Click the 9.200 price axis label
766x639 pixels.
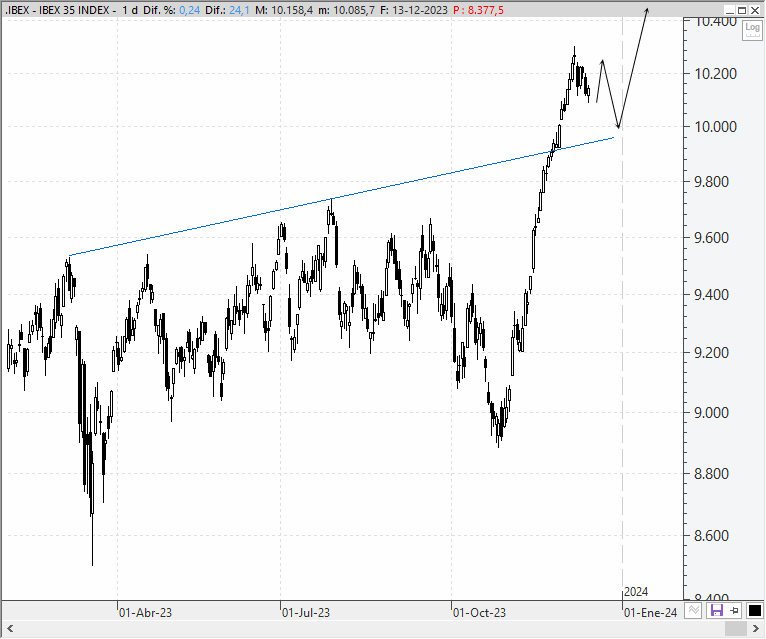pos(711,353)
